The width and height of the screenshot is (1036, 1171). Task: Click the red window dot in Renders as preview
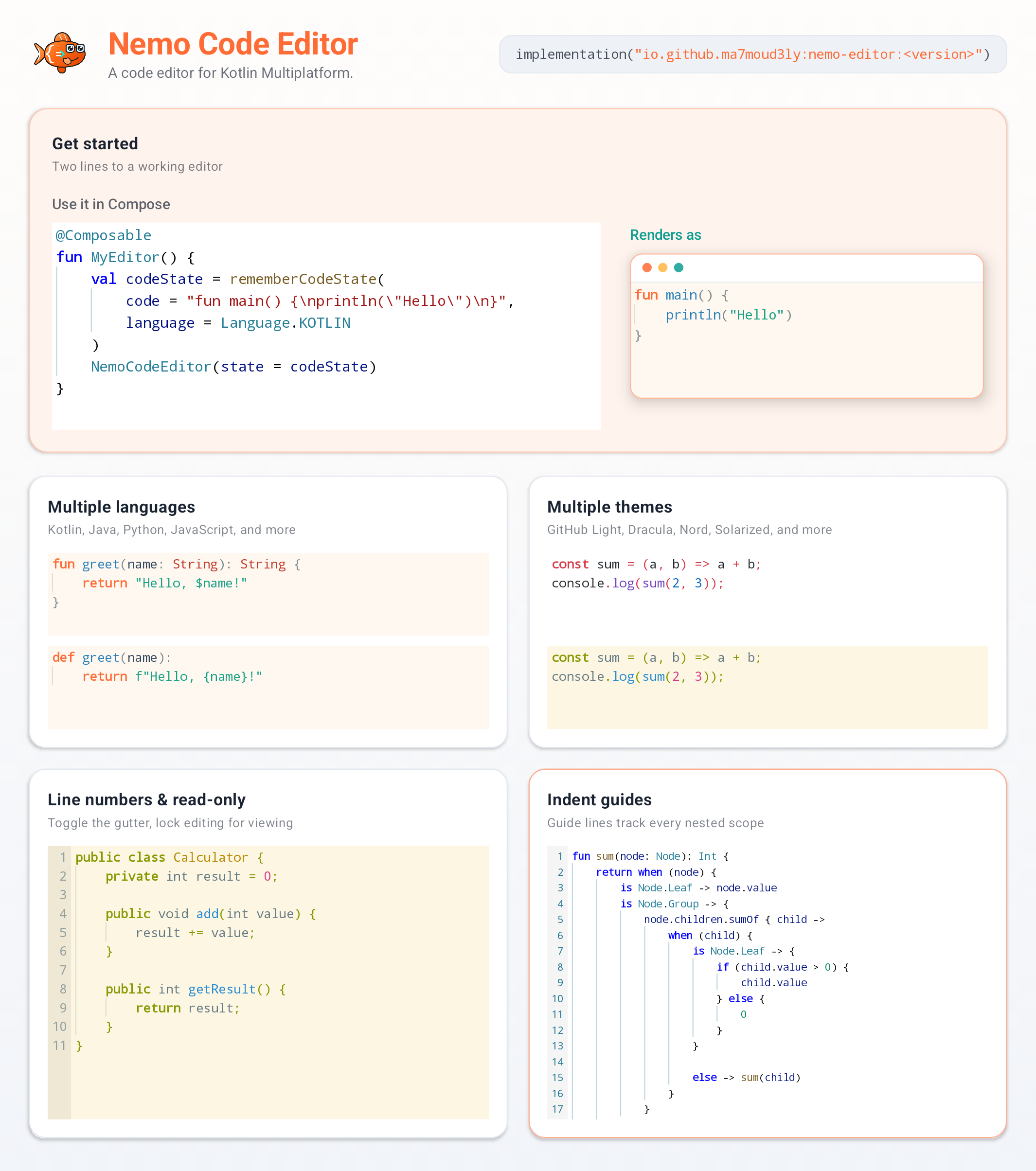647,267
